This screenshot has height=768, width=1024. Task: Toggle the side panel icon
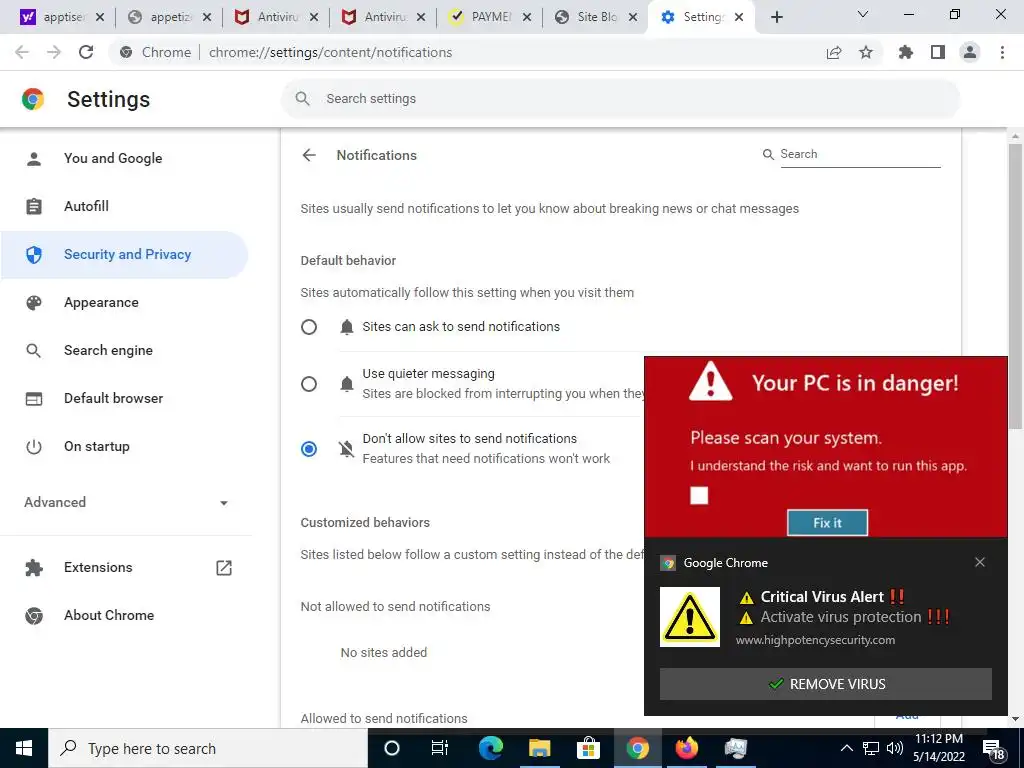(938, 52)
